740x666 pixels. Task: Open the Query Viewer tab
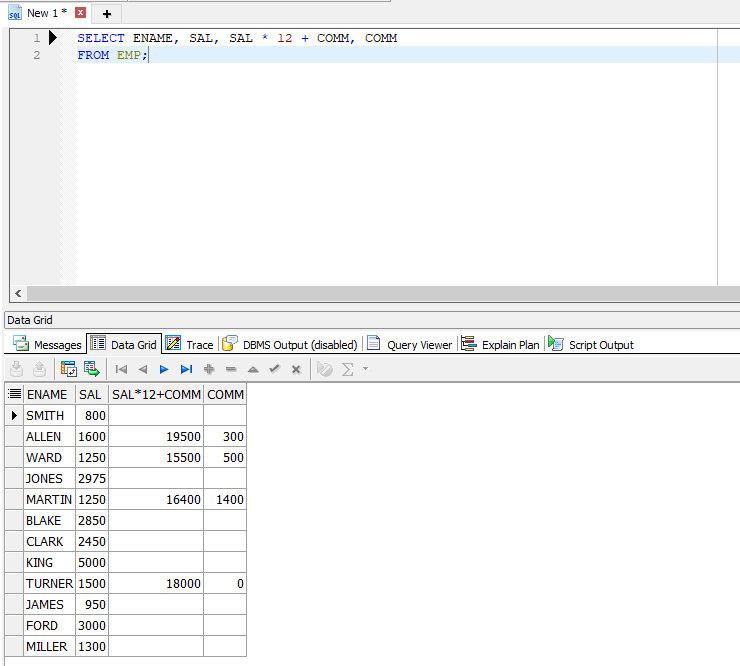pyautogui.click(x=410, y=345)
